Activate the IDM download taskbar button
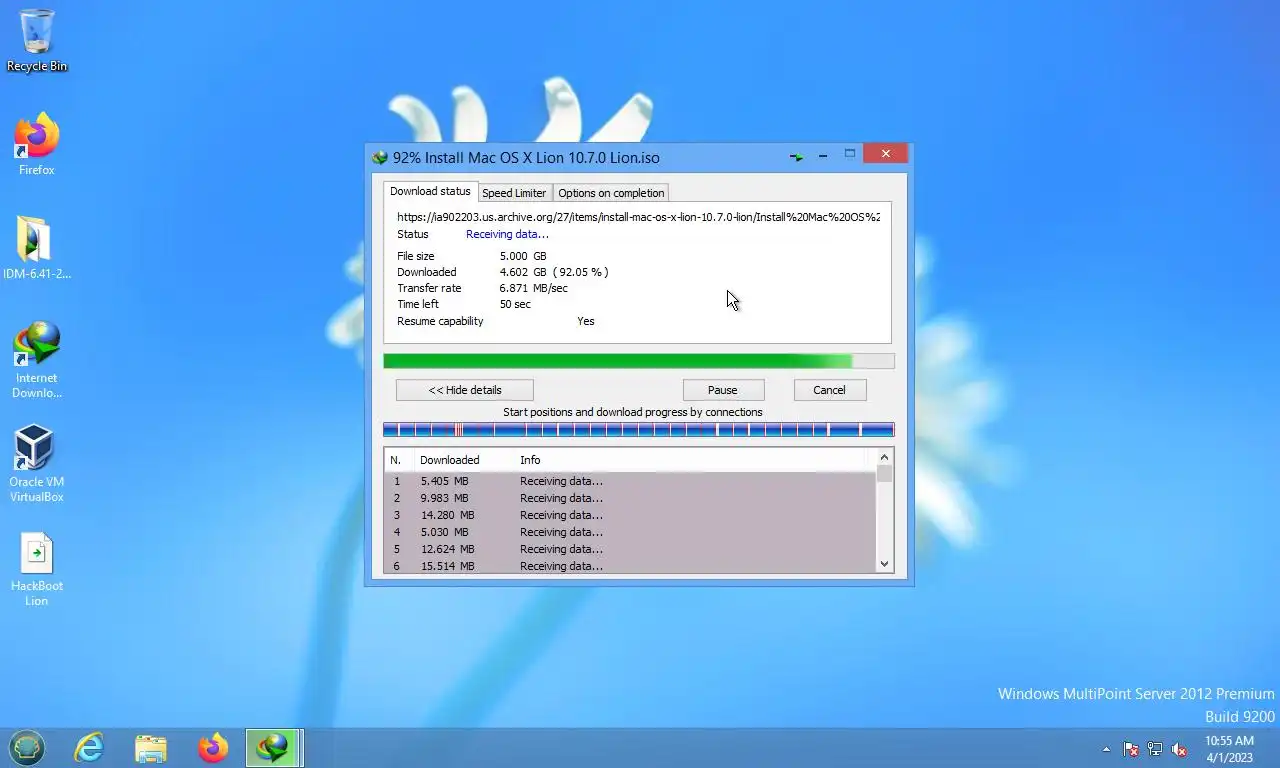 point(274,747)
